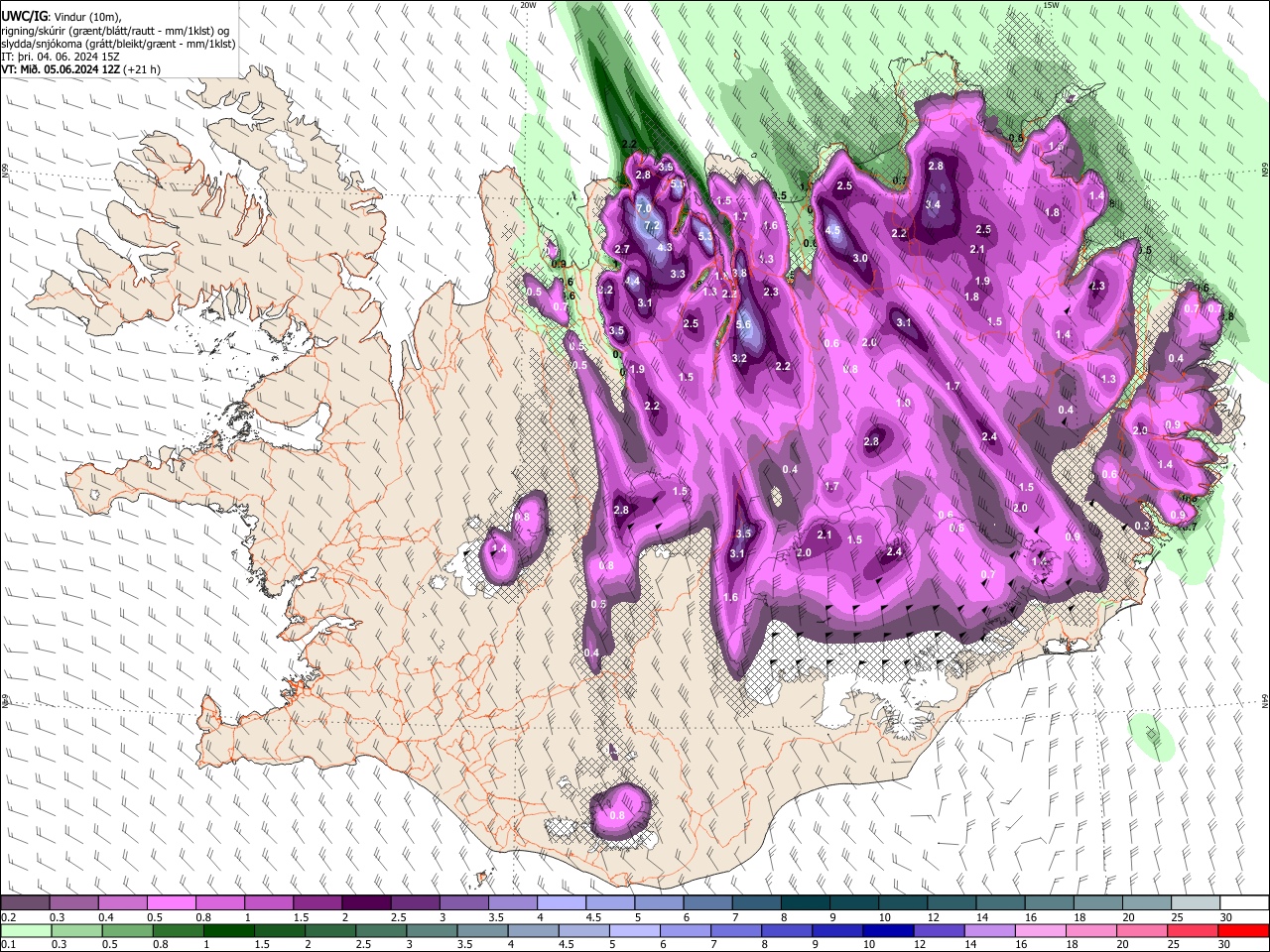This screenshot has width=1270, height=952.
Task: Click the 3.4 snowfall value in the northeast
Action: coord(933,205)
